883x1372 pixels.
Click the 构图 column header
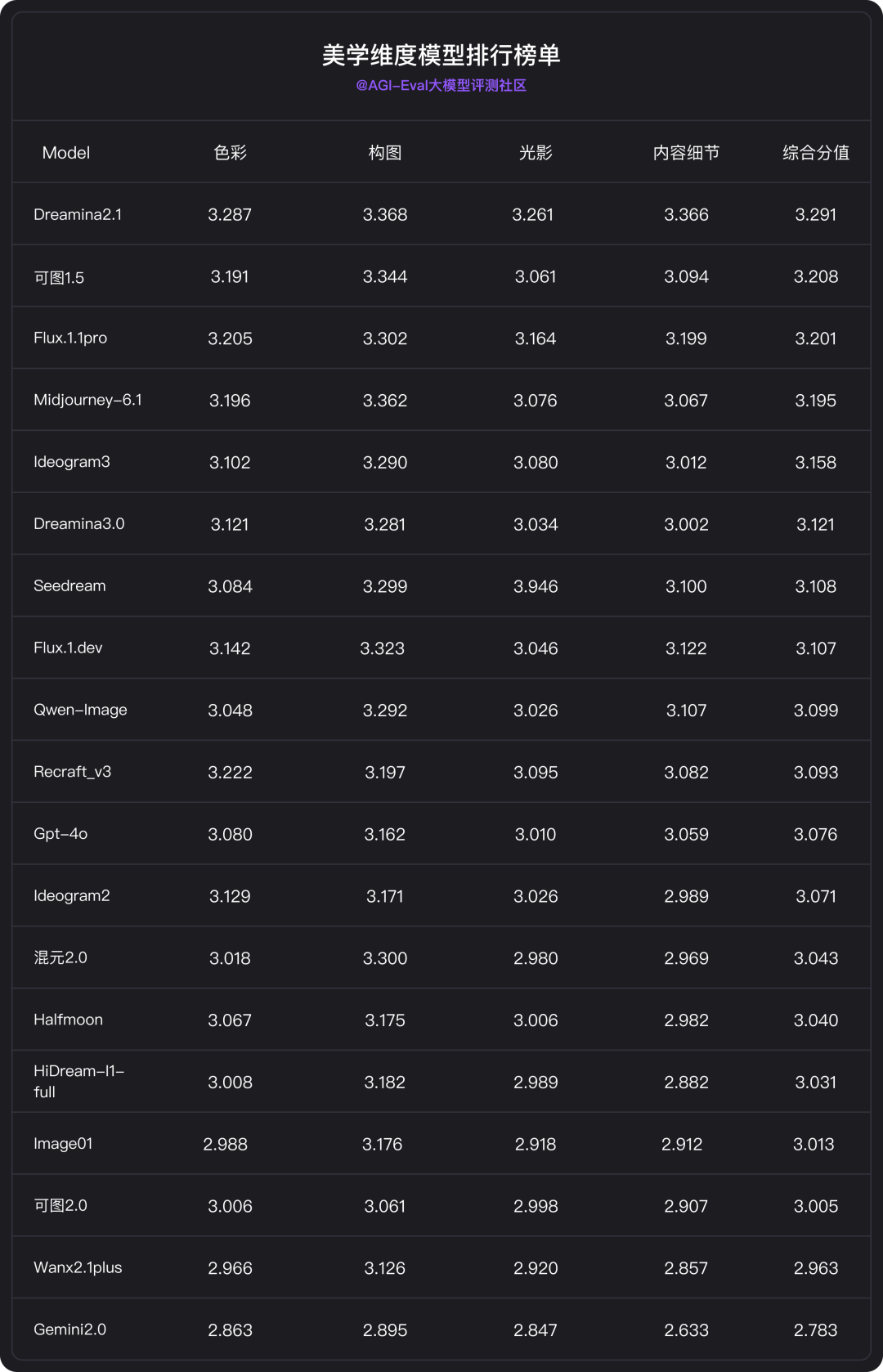[x=385, y=153]
